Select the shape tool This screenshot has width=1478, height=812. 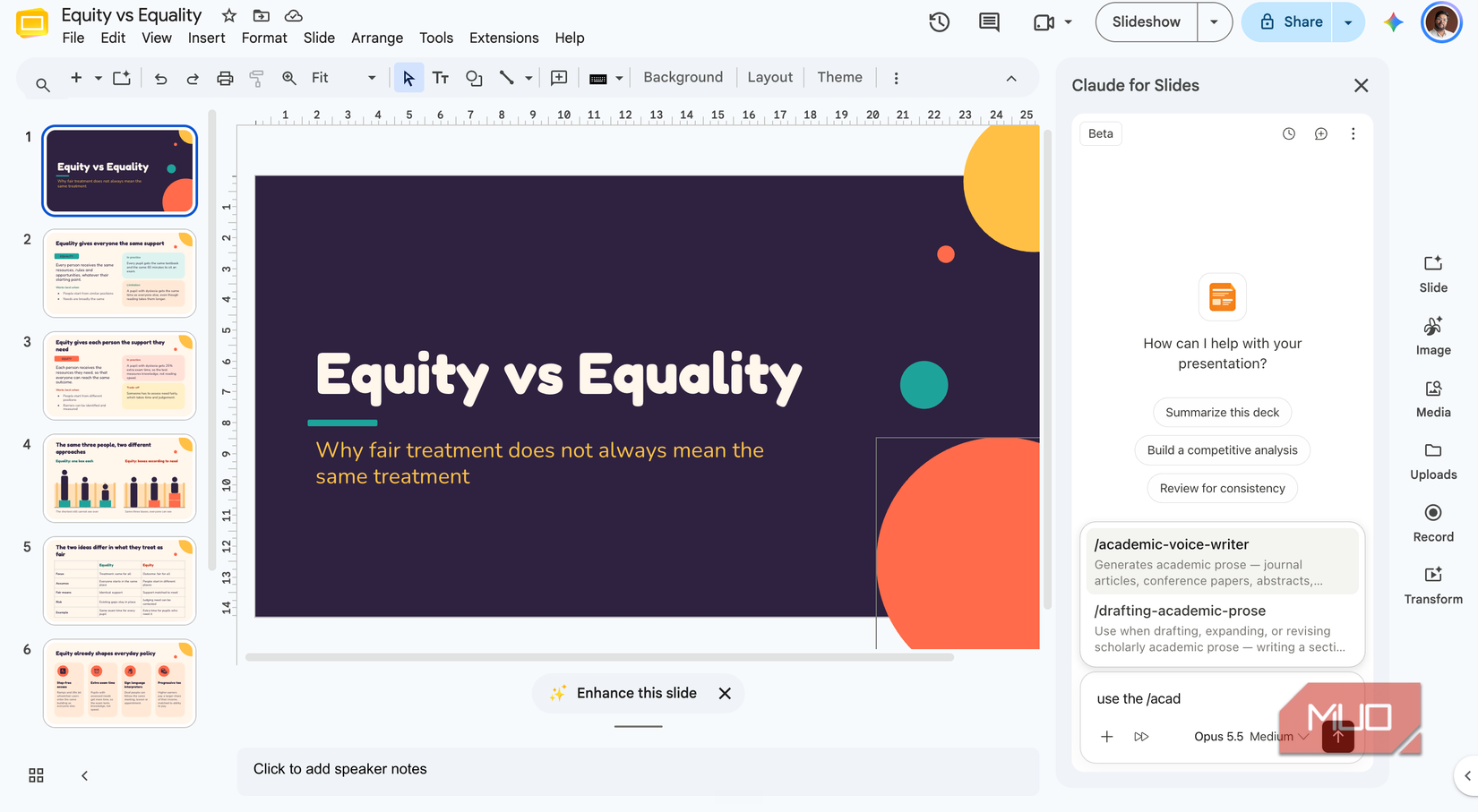click(x=474, y=78)
